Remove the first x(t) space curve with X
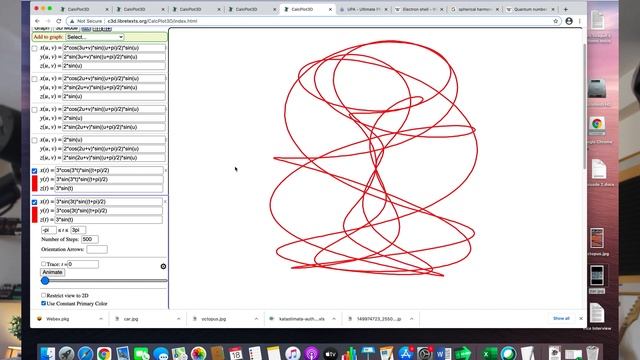 click(165, 170)
